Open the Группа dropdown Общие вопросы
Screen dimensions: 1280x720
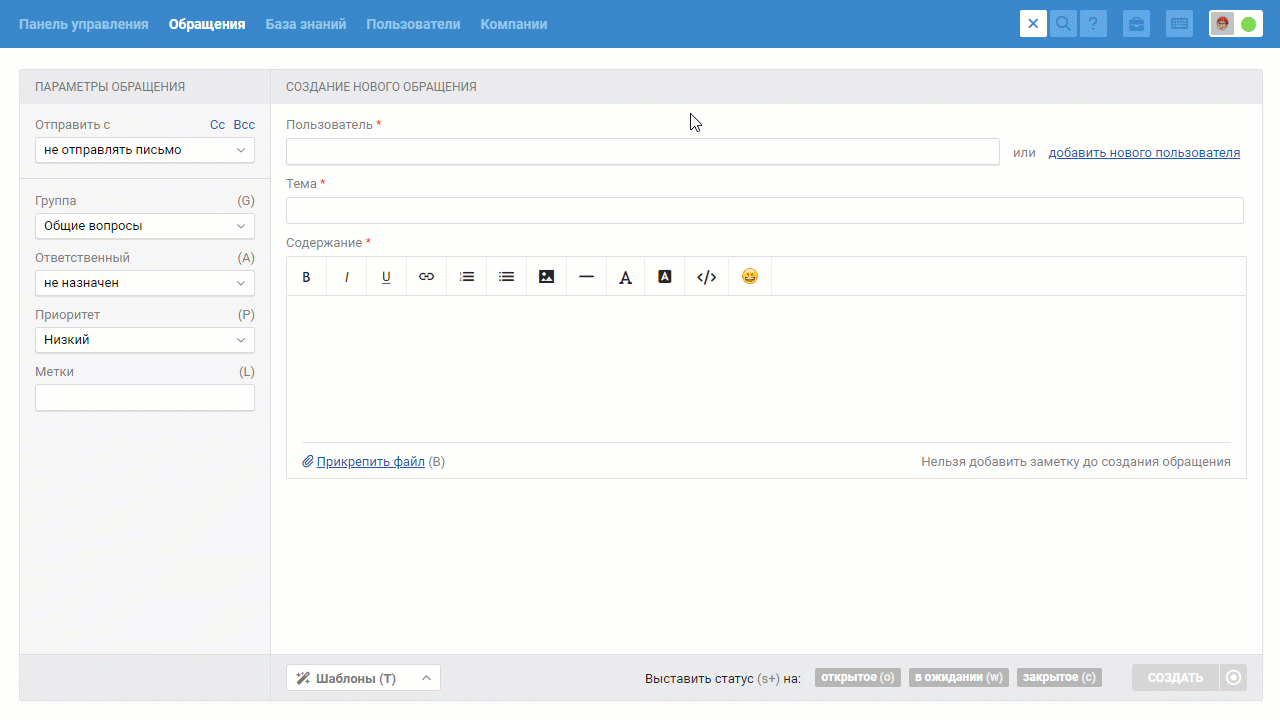coord(145,226)
